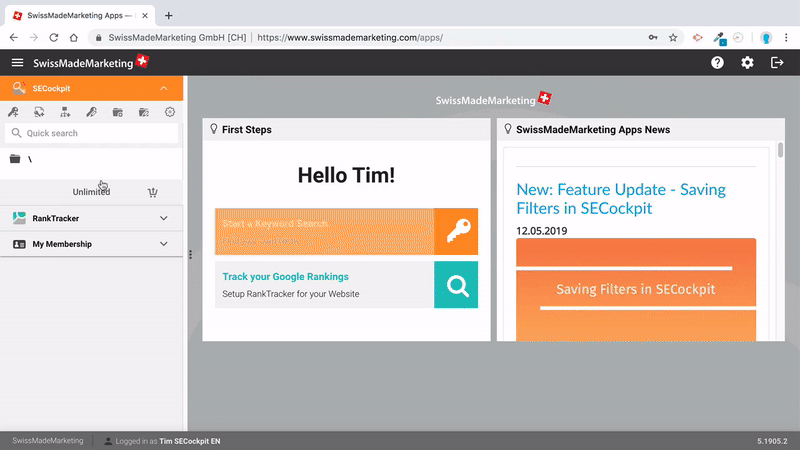The image size is (800, 450).
Task: Click the My Membership menu label
Action: (x=62, y=244)
